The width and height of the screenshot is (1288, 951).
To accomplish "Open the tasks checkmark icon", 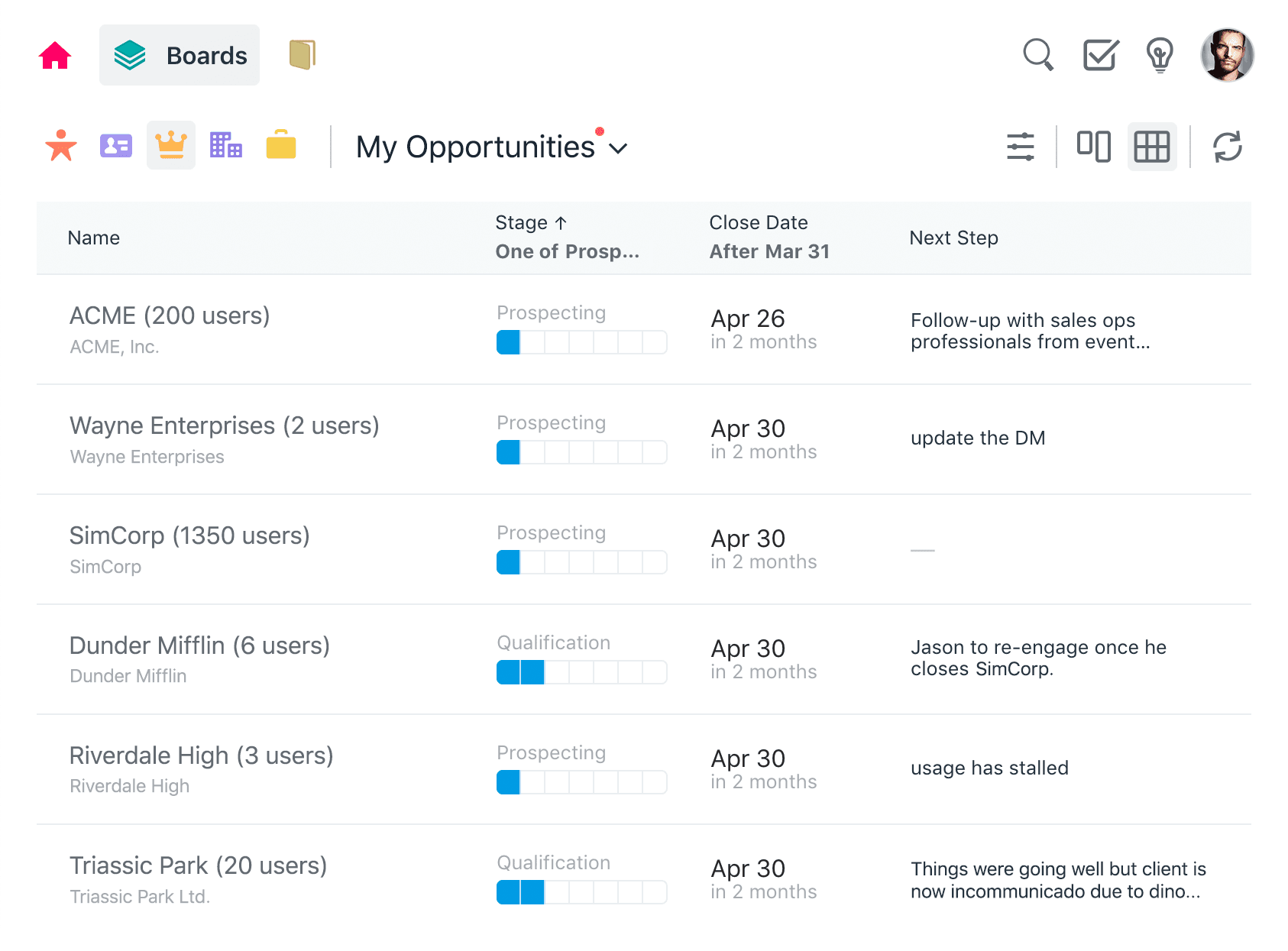I will tap(1101, 55).
